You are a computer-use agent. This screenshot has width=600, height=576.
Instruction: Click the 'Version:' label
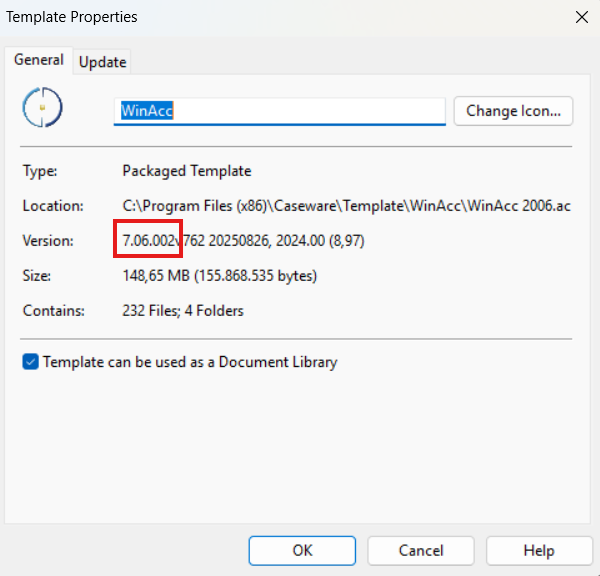tap(48, 241)
